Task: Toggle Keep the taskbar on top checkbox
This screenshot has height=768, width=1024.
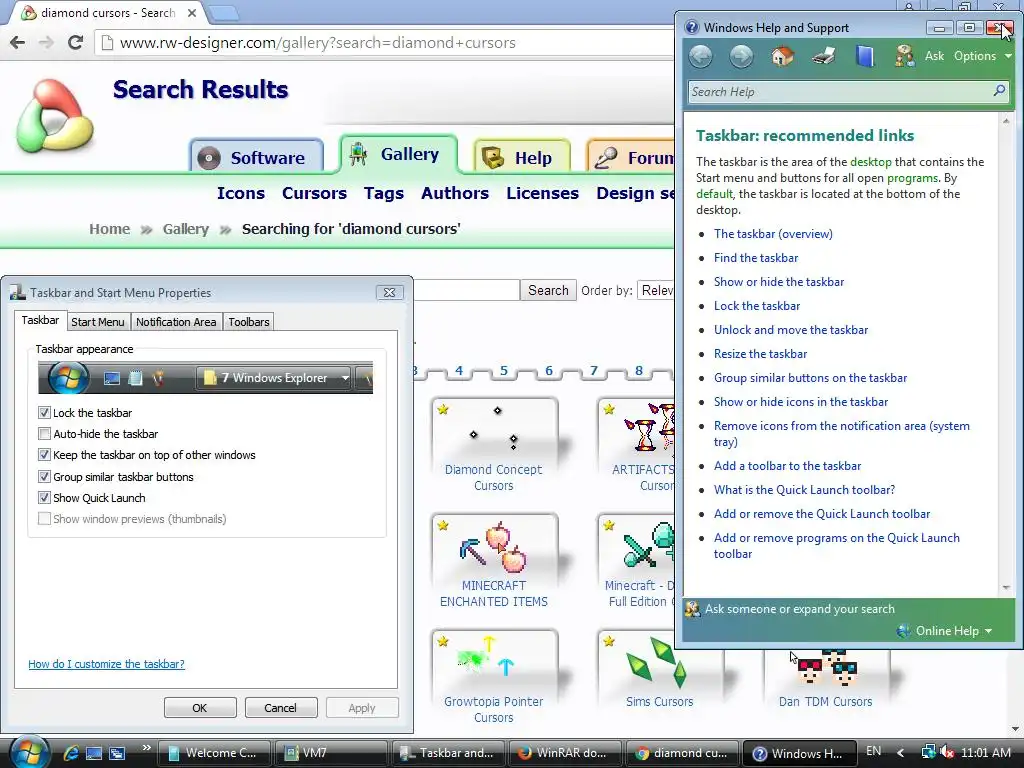Action: click(44, 455)
